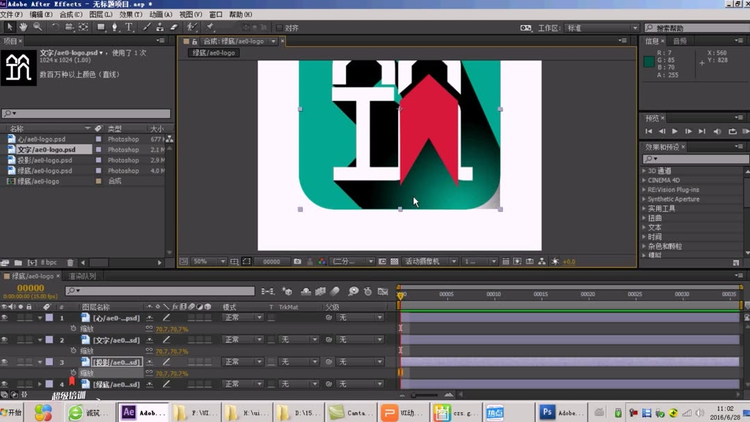Toggle scale stopwatch for layer 2
This screenshot has height=422, width=750.
(73, 351)
